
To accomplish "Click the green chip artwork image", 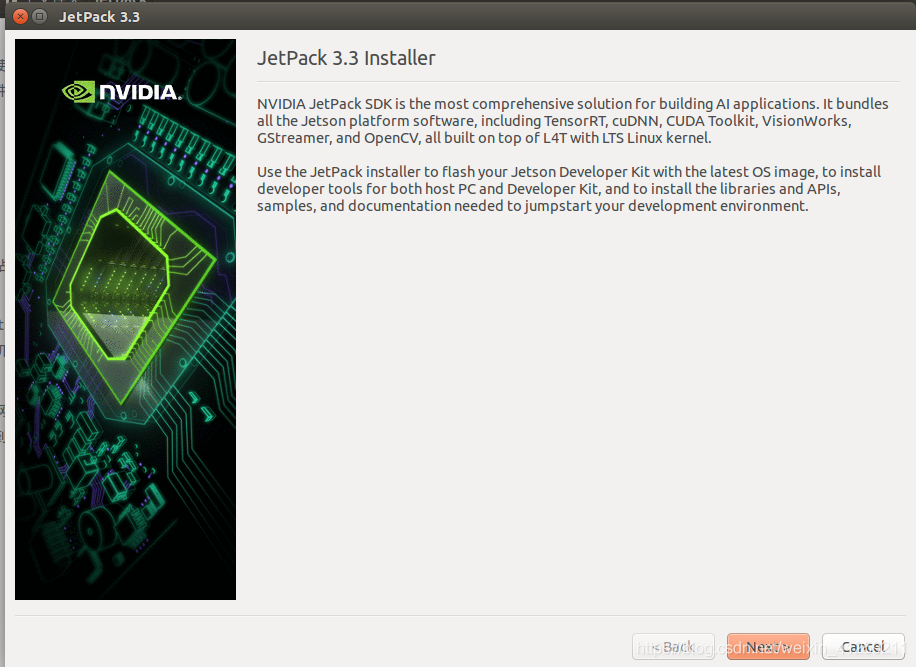I will pos(126,319).
